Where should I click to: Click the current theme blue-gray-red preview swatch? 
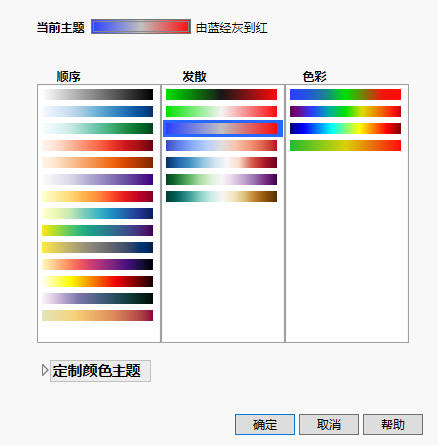[x=141, y=27]
